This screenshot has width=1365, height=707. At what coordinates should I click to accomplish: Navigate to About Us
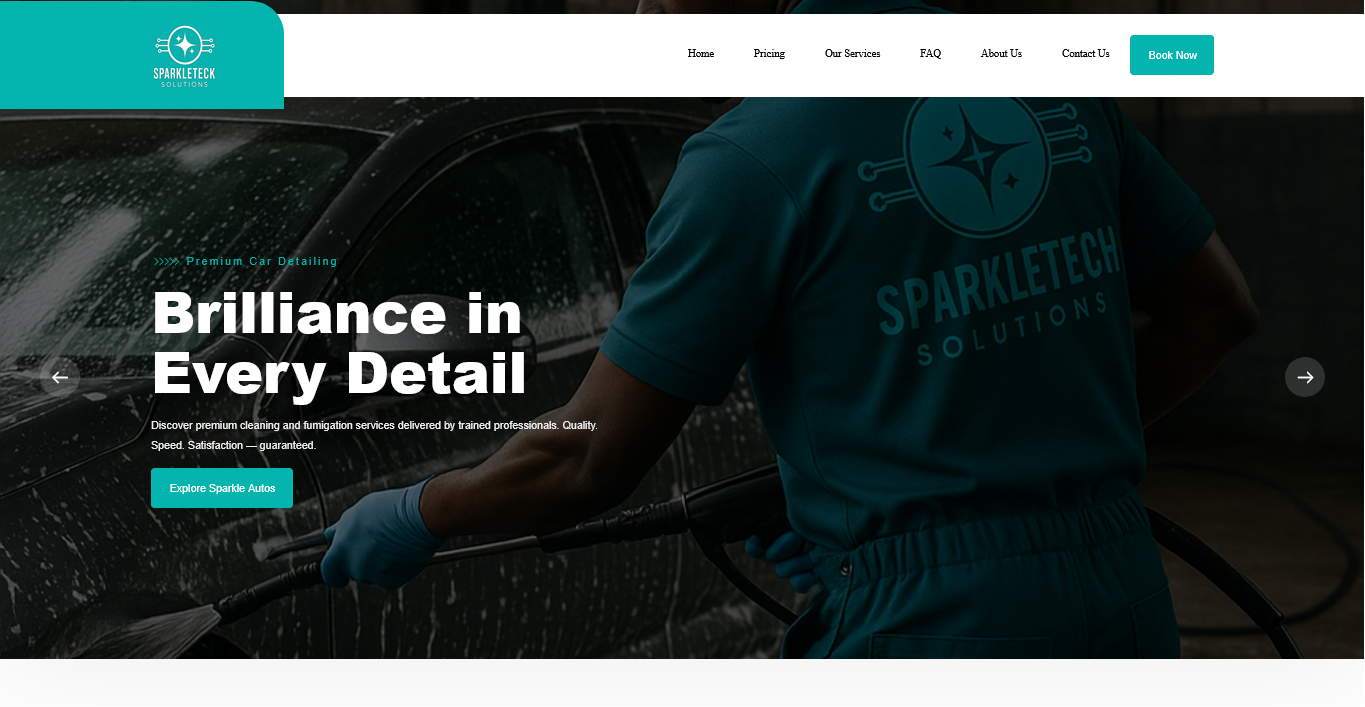[x=1001, y=54]
